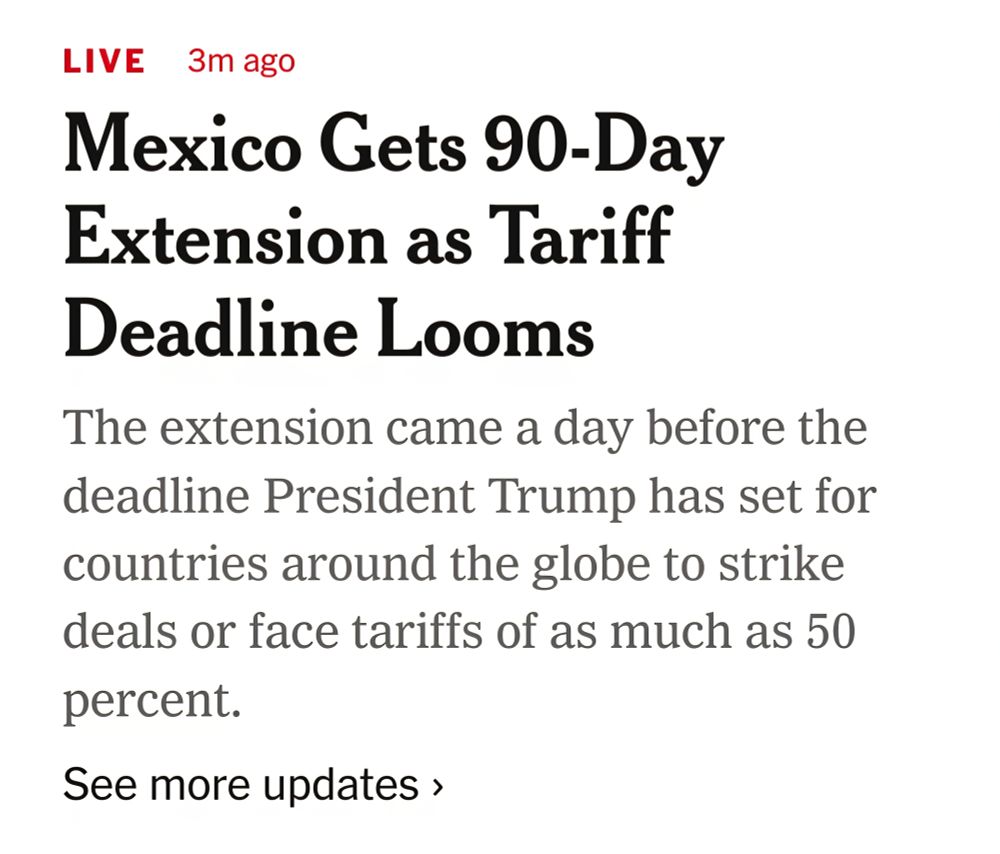
Task: Click "Extension as Tariff" headline line
Action: click(369, 237)
